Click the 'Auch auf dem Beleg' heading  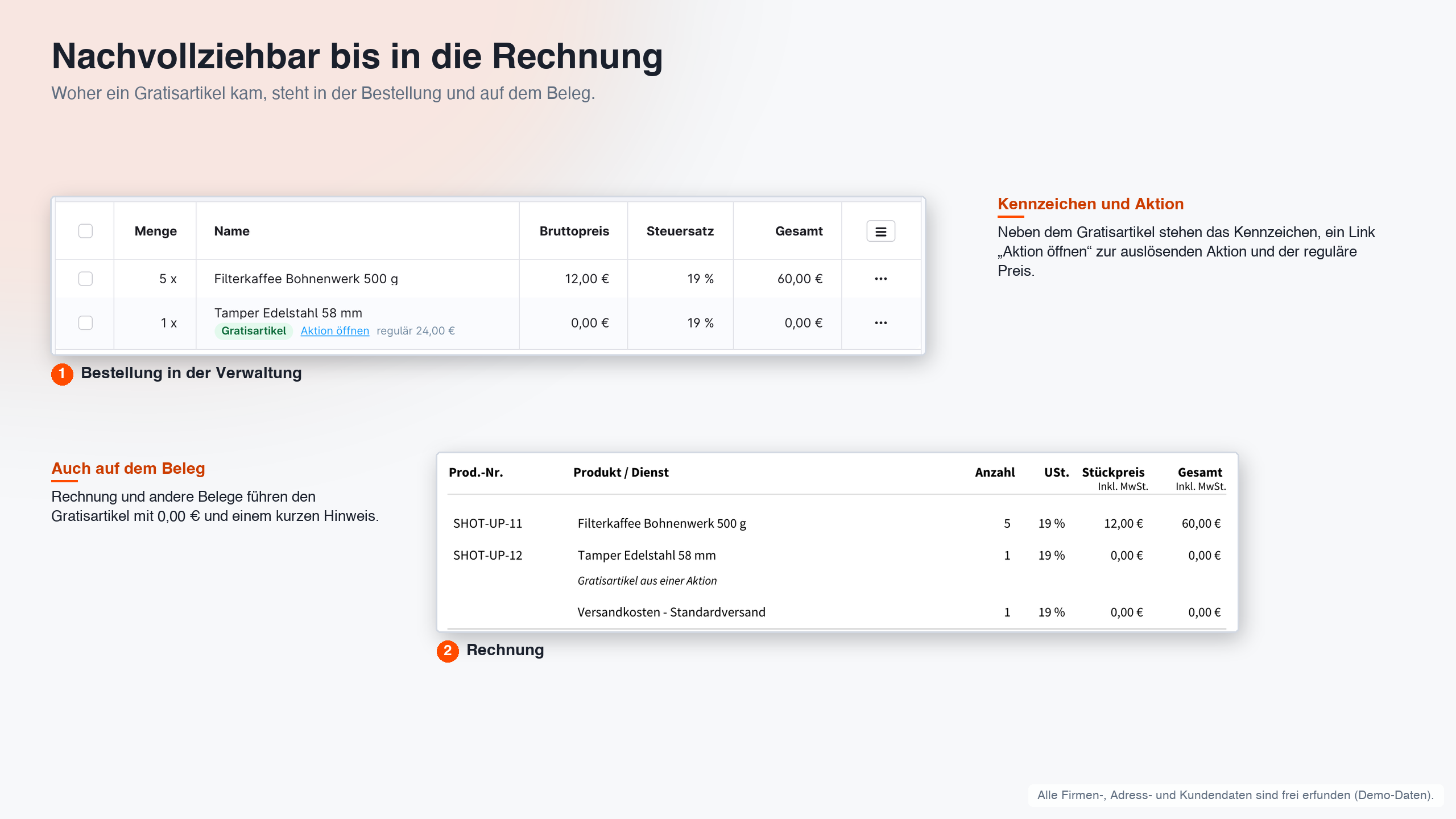128,468
